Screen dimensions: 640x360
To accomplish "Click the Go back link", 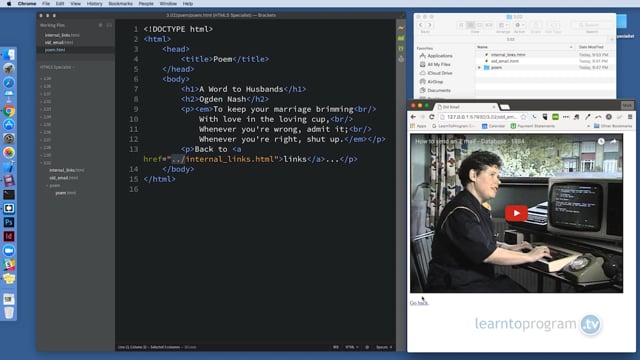I will (x=419, y=302).
